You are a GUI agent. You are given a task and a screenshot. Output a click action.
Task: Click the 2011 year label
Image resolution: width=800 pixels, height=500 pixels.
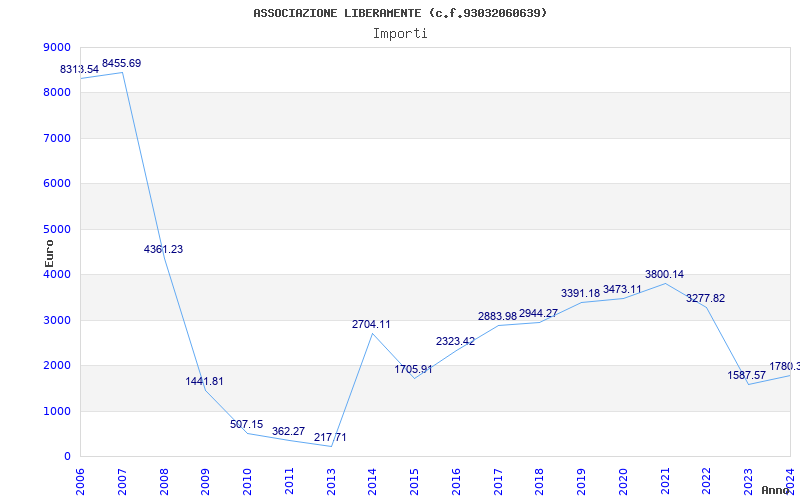289,481
